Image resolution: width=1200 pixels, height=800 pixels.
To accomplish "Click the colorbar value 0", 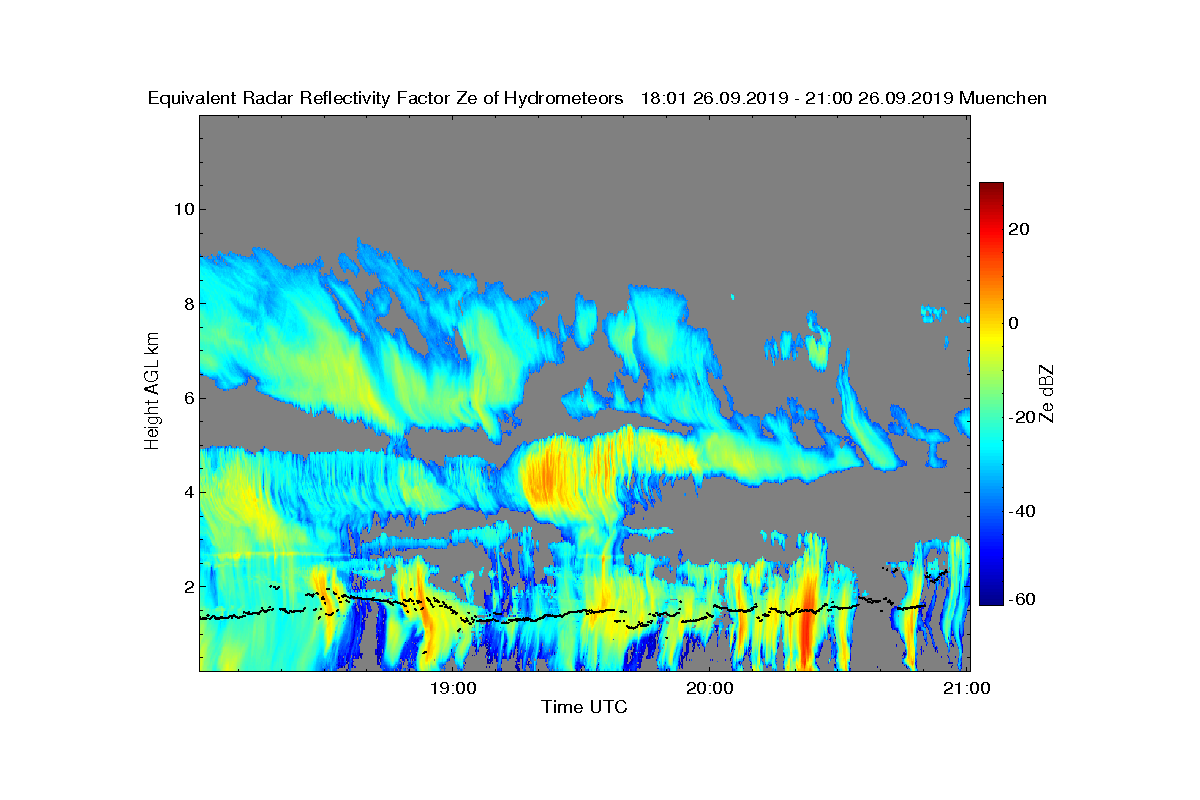I will (x=1015, y=323).
